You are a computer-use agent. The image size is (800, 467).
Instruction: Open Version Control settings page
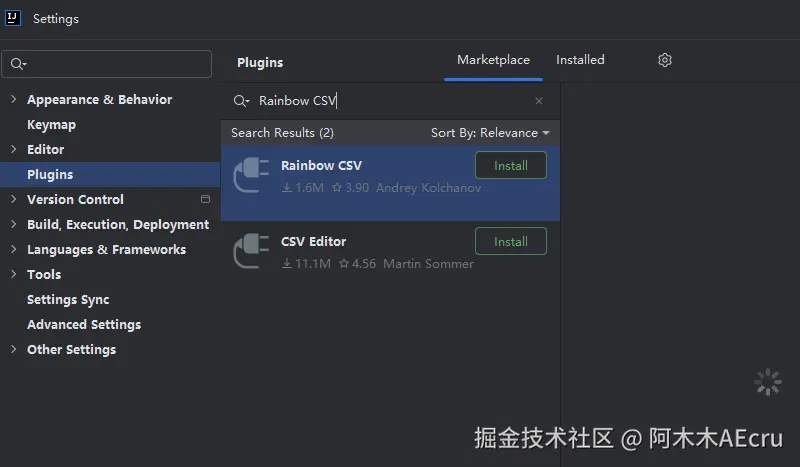[x=75, y=200]
